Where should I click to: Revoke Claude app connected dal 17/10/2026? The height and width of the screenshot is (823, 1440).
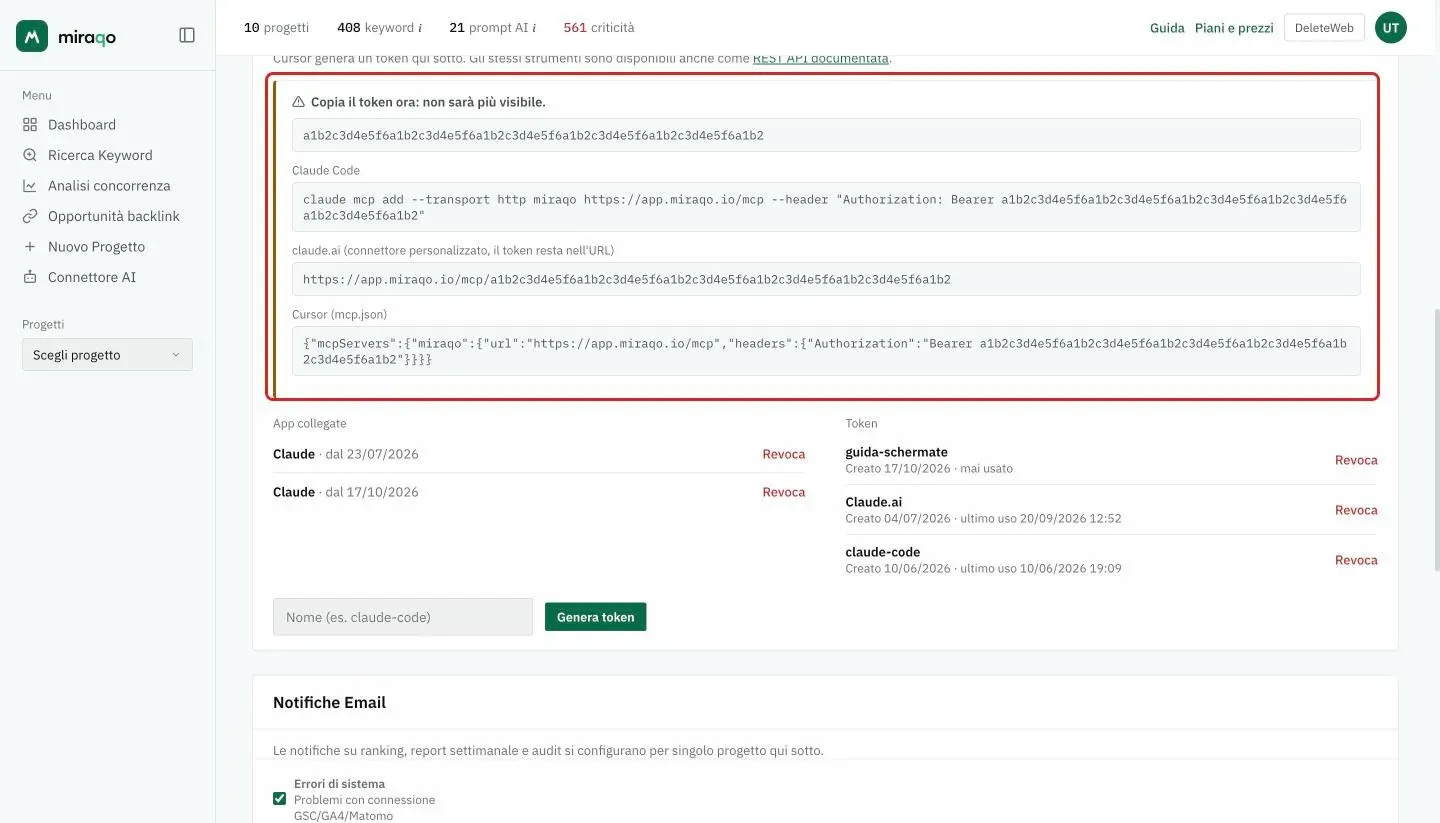[x=784, y=492]
